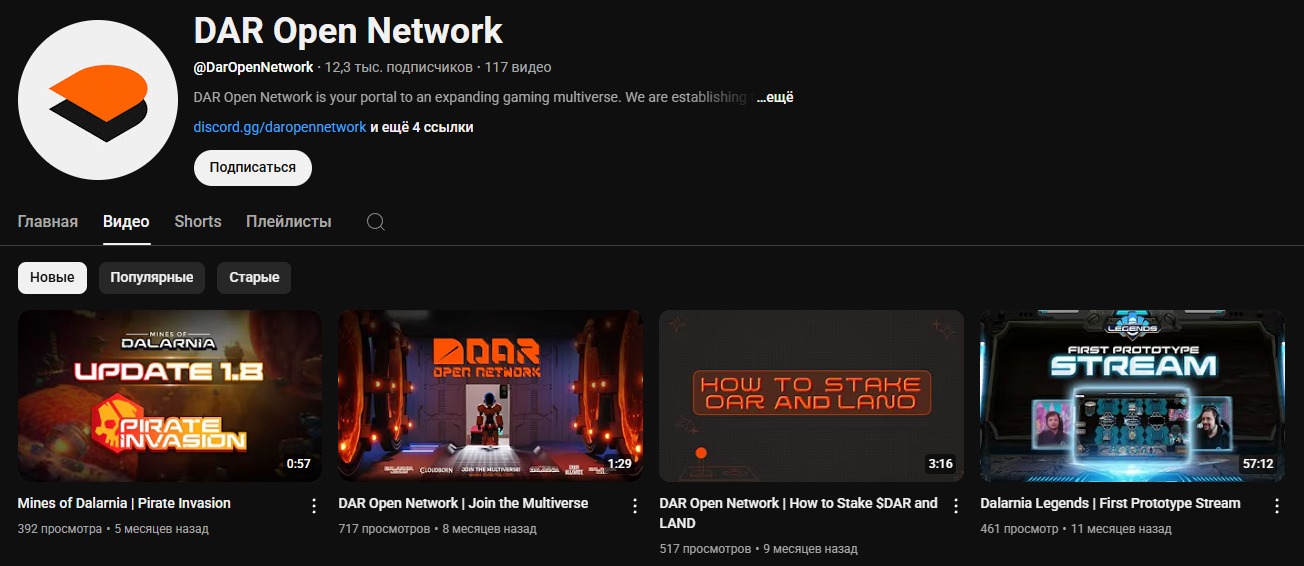
Task: Select the Видео tab
Action: pyautogui.click(x=126, y=221)
